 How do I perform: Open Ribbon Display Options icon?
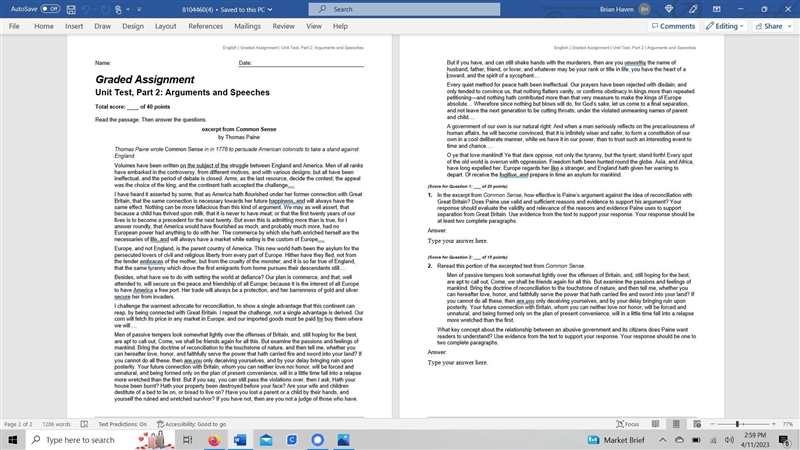[717, 9]
